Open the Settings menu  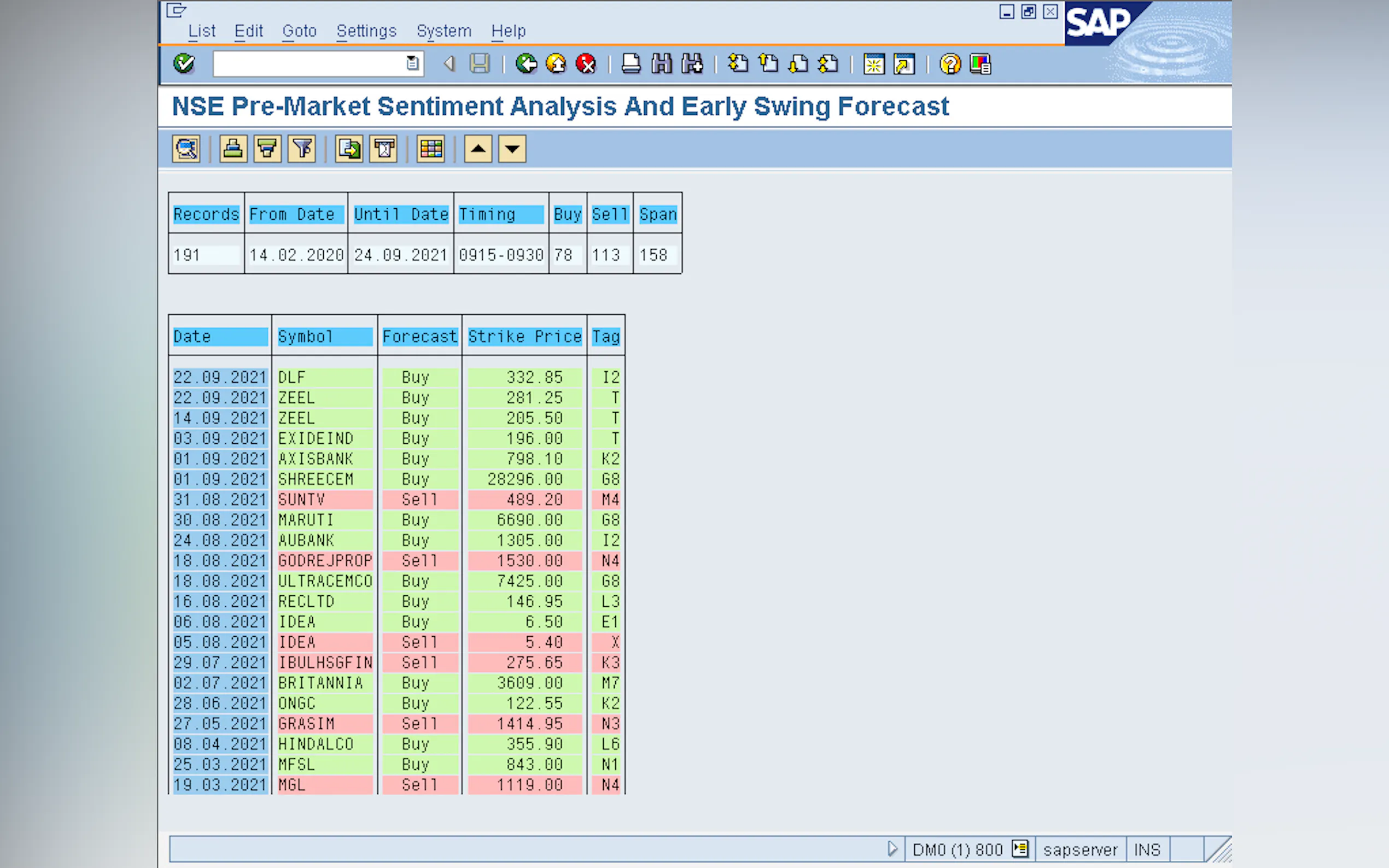tap(366, 31)
